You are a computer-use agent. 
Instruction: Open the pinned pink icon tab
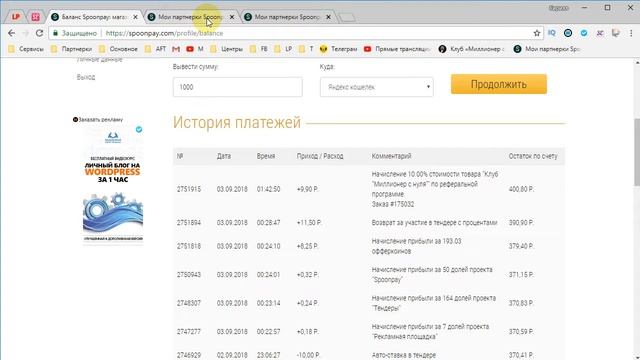pyautogui.click(x=36, y=17)
